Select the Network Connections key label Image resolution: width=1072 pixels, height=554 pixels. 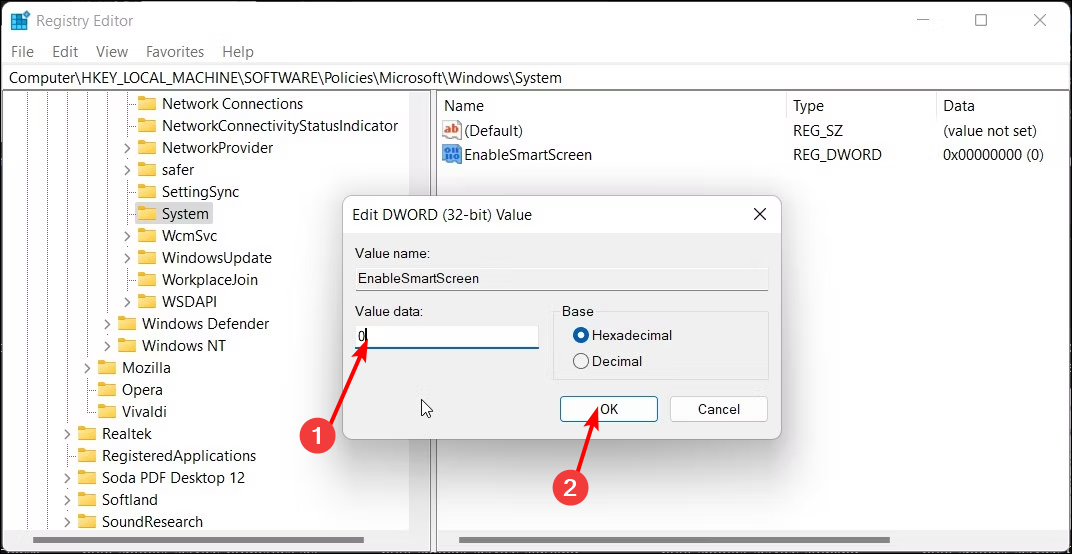pos(232,104)
